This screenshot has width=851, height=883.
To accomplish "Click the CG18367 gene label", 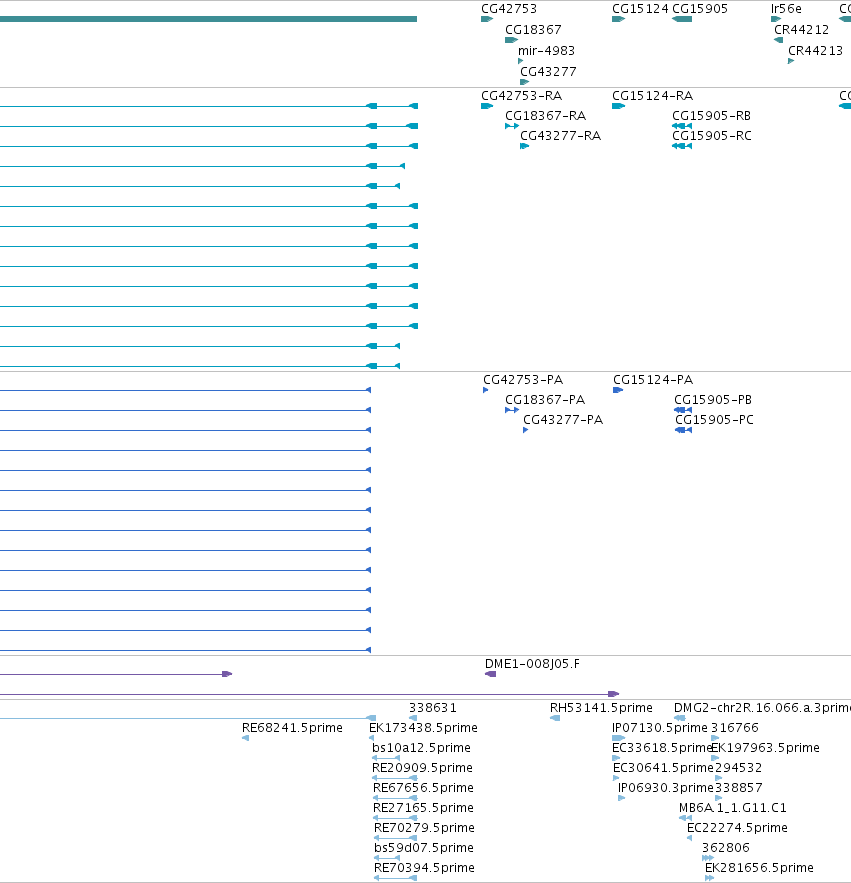I will coord(533,30).
